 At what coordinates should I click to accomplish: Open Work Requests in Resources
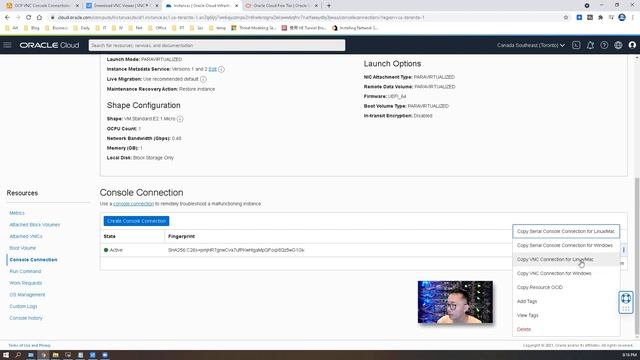[26, 283]
